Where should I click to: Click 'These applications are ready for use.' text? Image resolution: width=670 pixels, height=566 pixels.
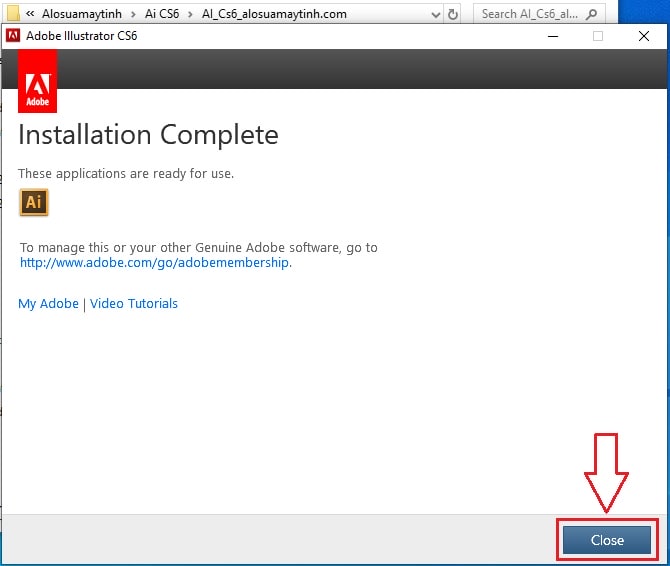point(126,173)
